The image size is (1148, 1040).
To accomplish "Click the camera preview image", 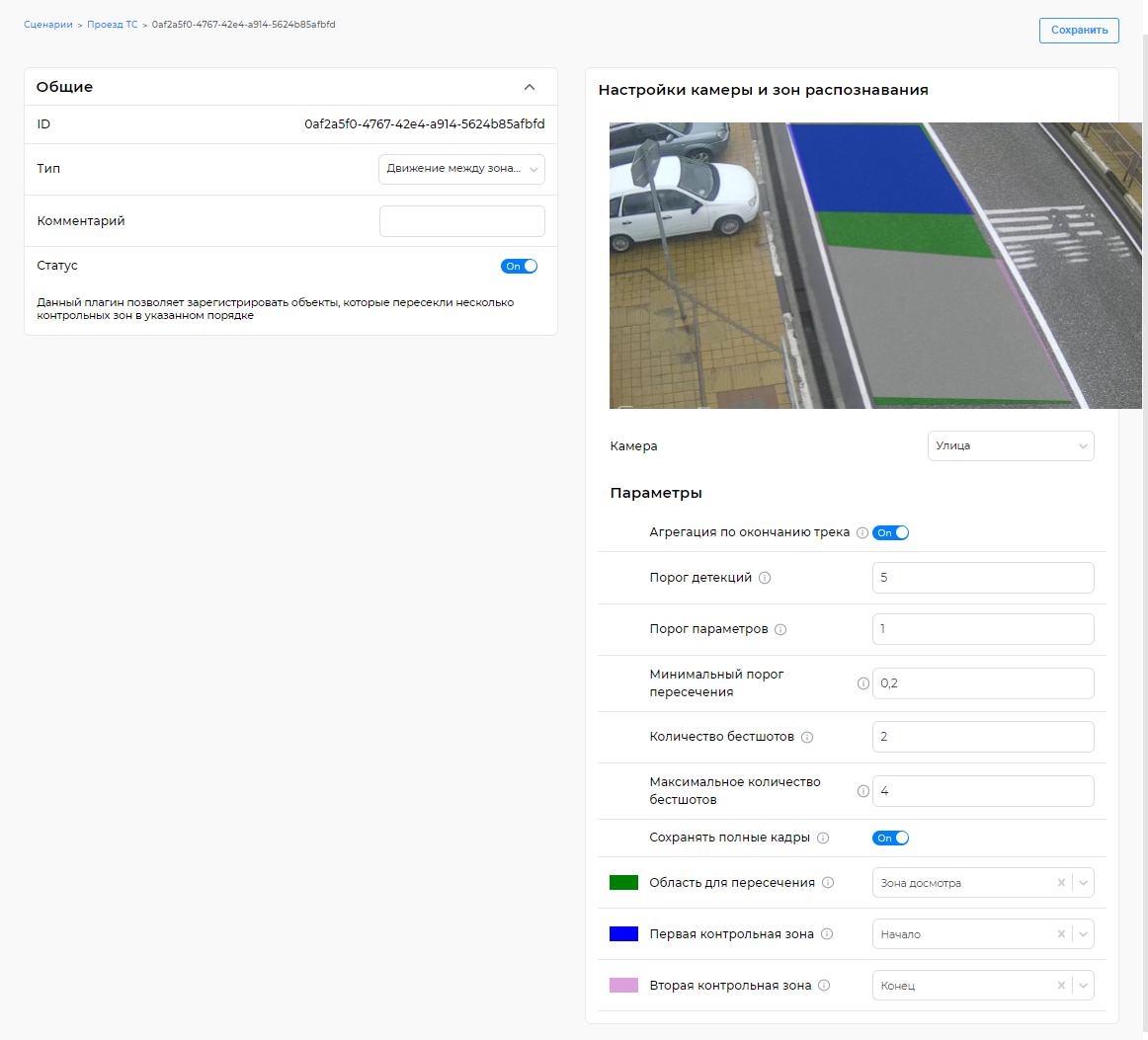I will coord(875,266).
